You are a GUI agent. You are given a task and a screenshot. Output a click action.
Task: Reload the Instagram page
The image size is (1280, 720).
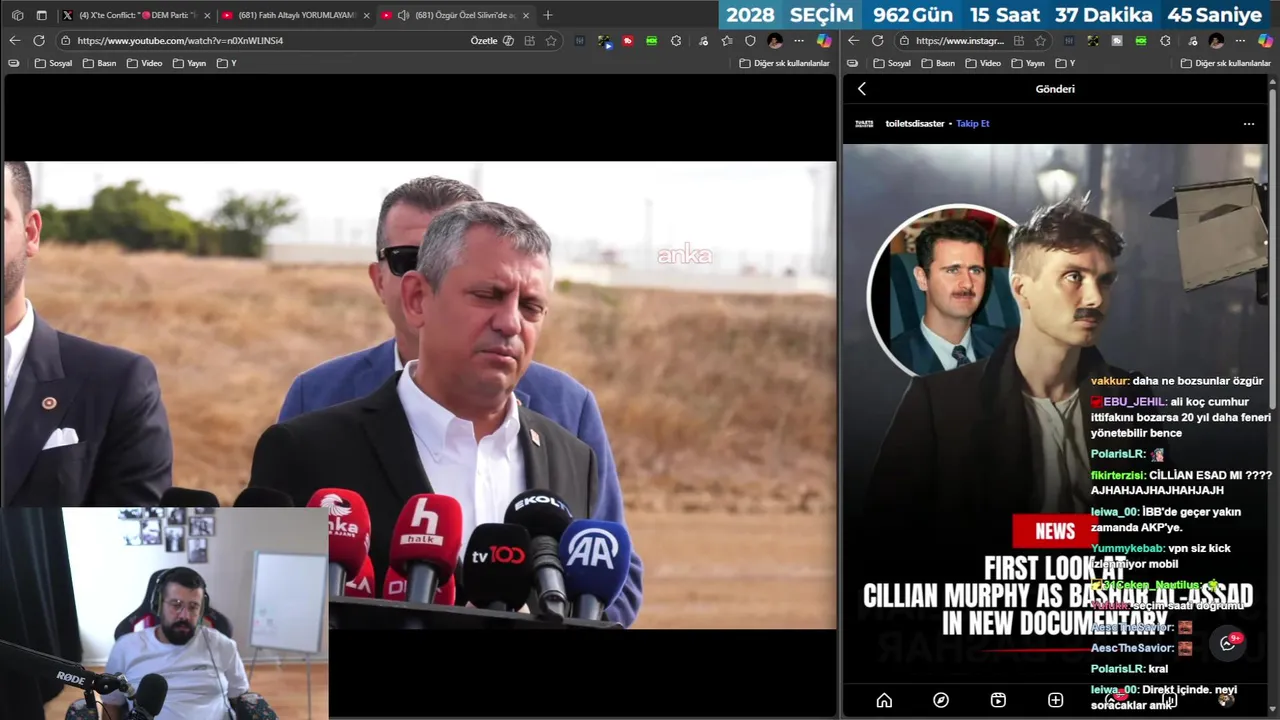coord(877,41)
